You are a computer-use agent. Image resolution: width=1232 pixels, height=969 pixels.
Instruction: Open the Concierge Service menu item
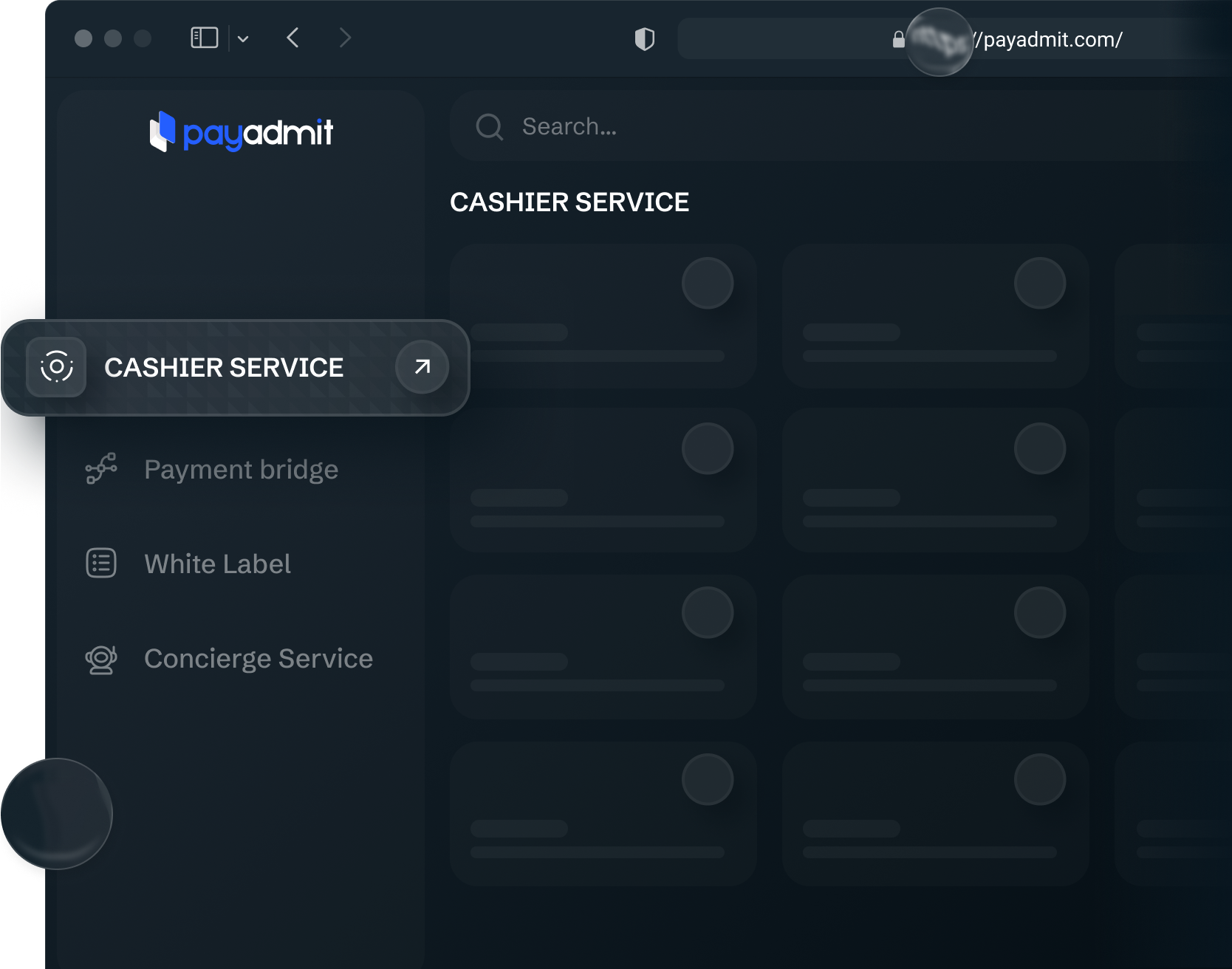[x=258, y=659]
